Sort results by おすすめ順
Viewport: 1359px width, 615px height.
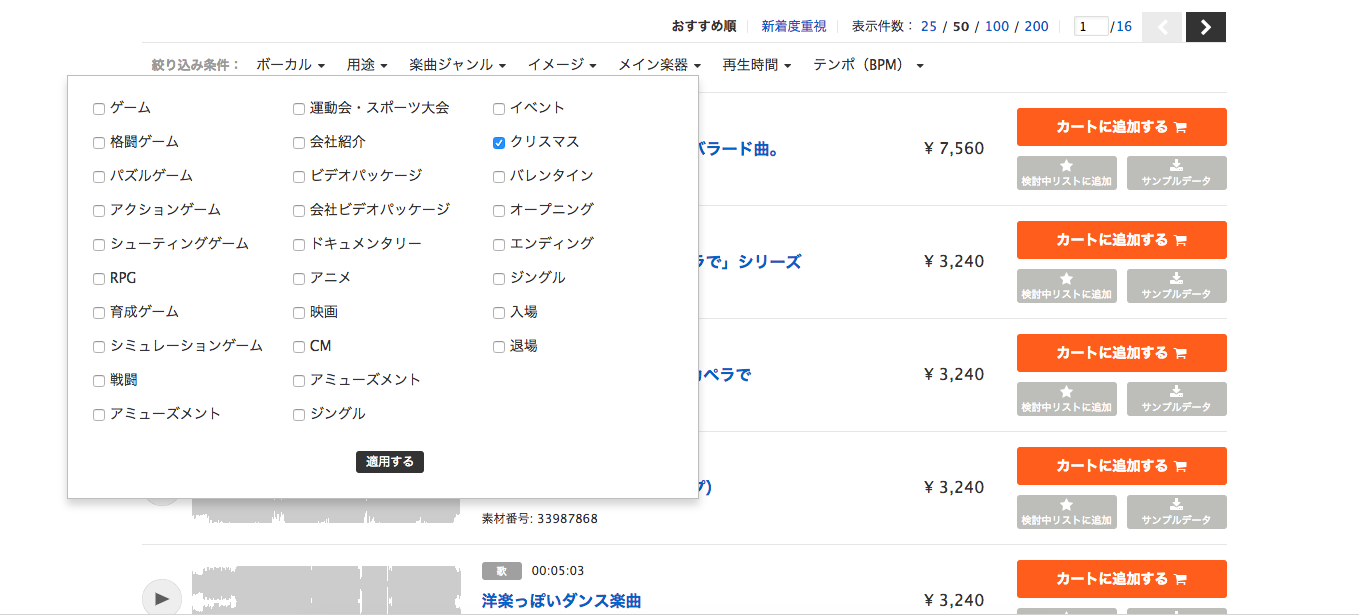(x=704, y=27)
